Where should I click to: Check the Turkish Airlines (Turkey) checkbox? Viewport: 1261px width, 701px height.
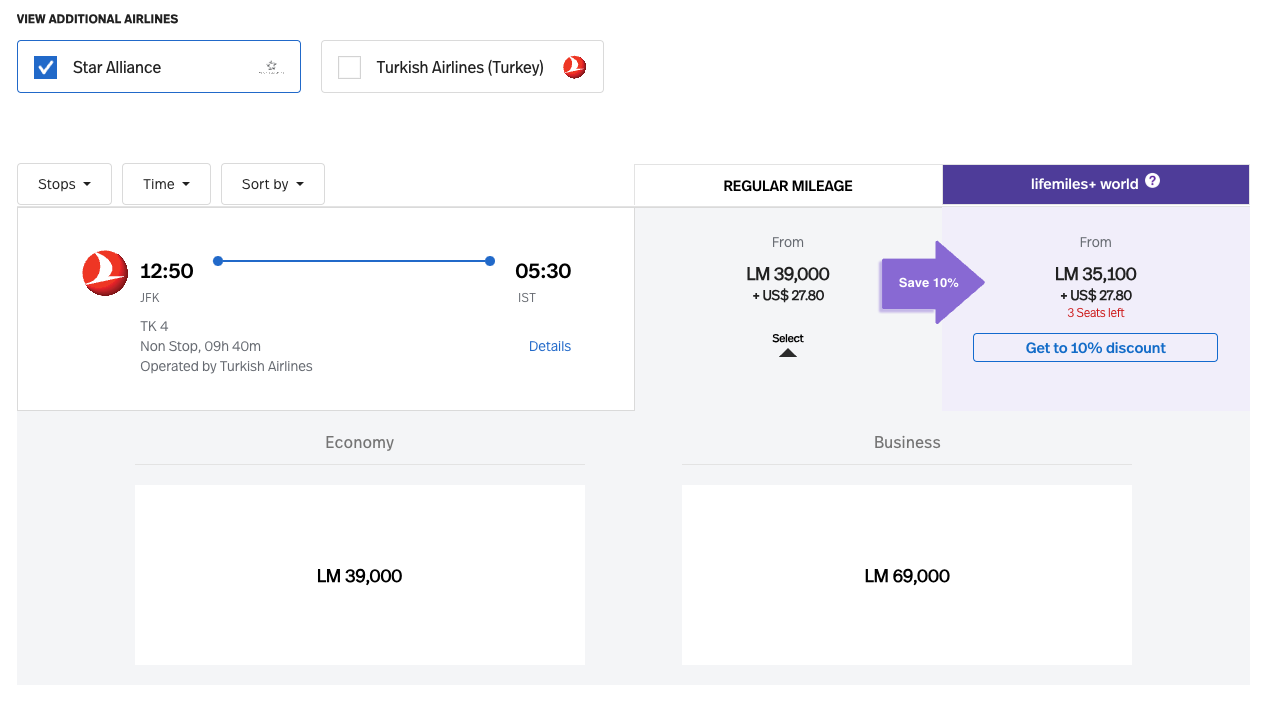click(x=349, y=67)
